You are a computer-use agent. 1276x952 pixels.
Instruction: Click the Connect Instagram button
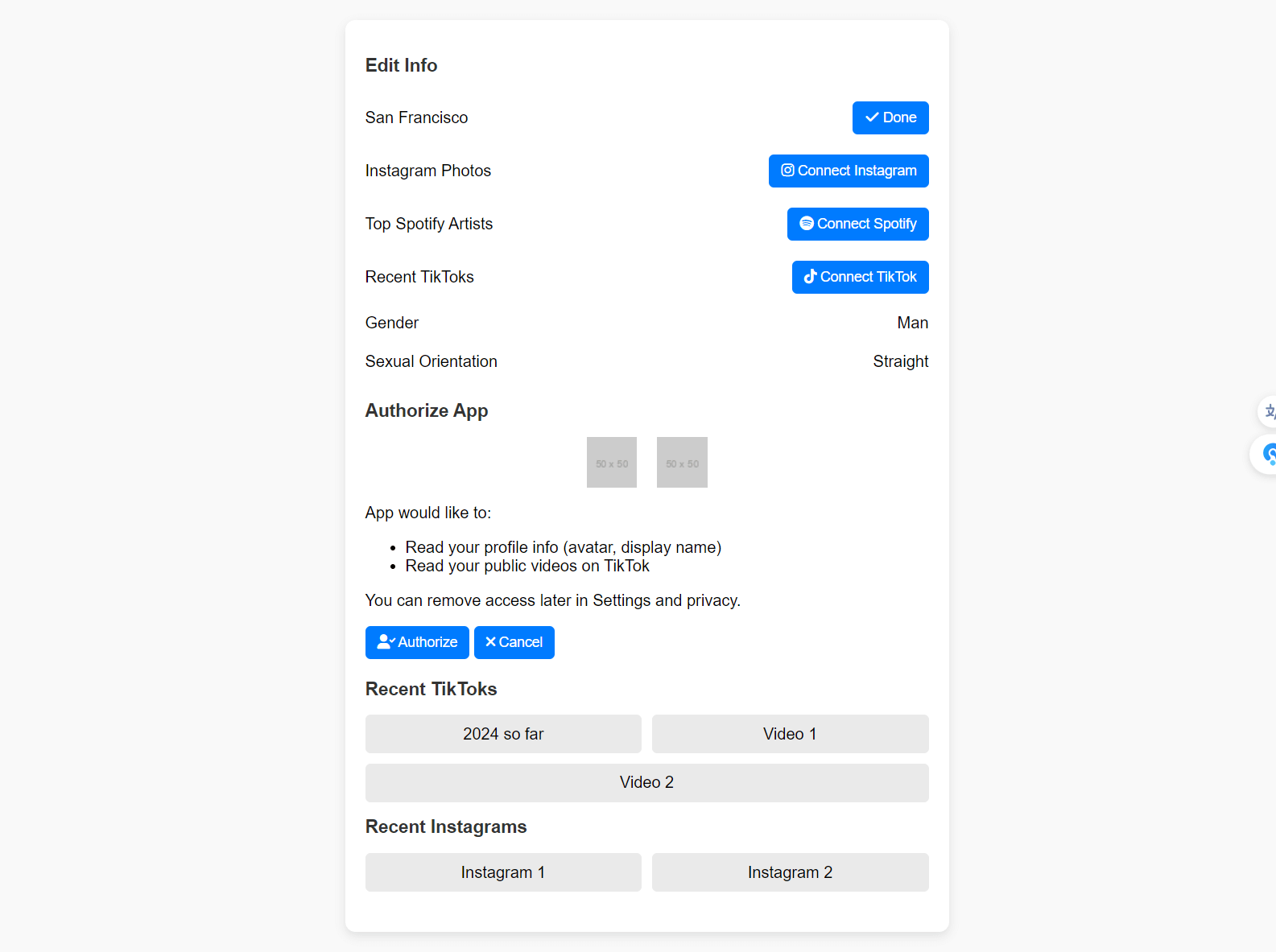pyautogui.click(x=849, y=171)
